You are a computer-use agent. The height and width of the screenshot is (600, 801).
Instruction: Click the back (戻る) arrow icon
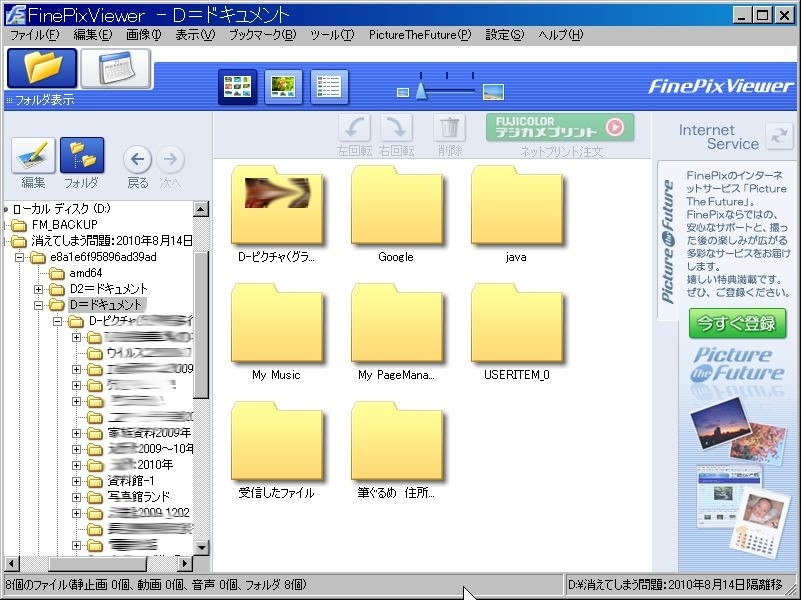point(137,159)
